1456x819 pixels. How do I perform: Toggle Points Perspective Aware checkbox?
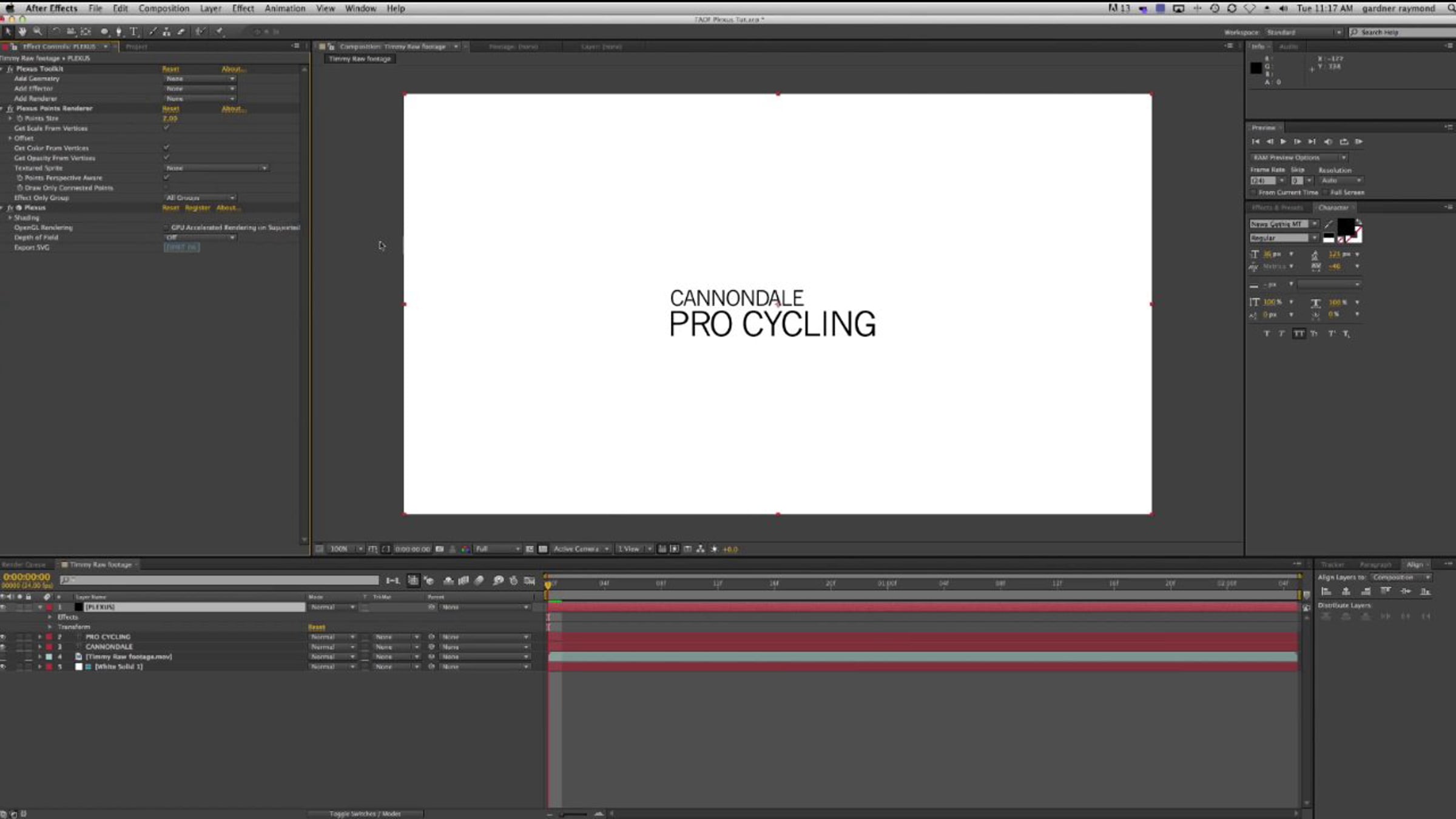pos(166,178)
